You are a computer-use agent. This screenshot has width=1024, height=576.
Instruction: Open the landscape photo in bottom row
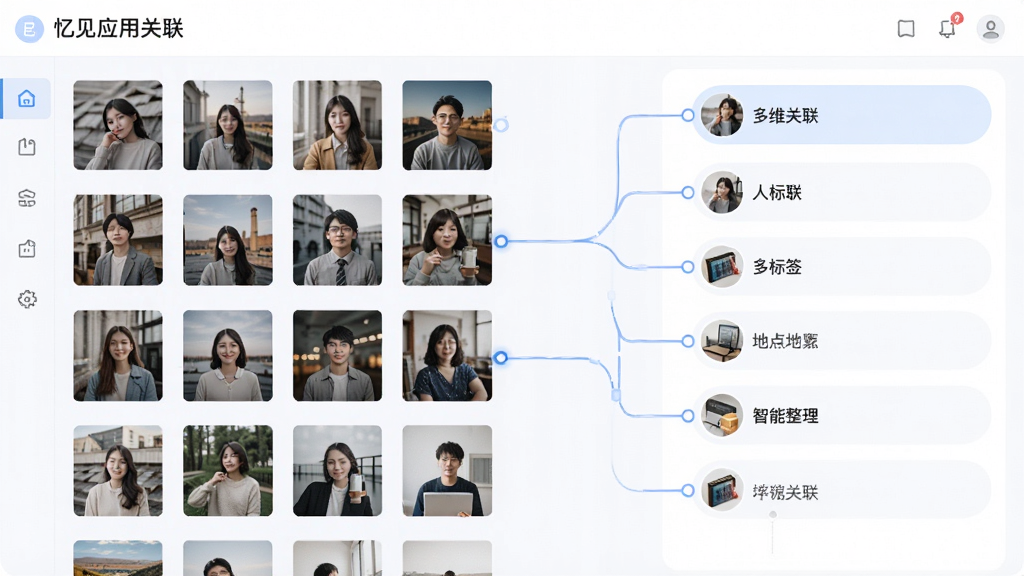[118, 558]
